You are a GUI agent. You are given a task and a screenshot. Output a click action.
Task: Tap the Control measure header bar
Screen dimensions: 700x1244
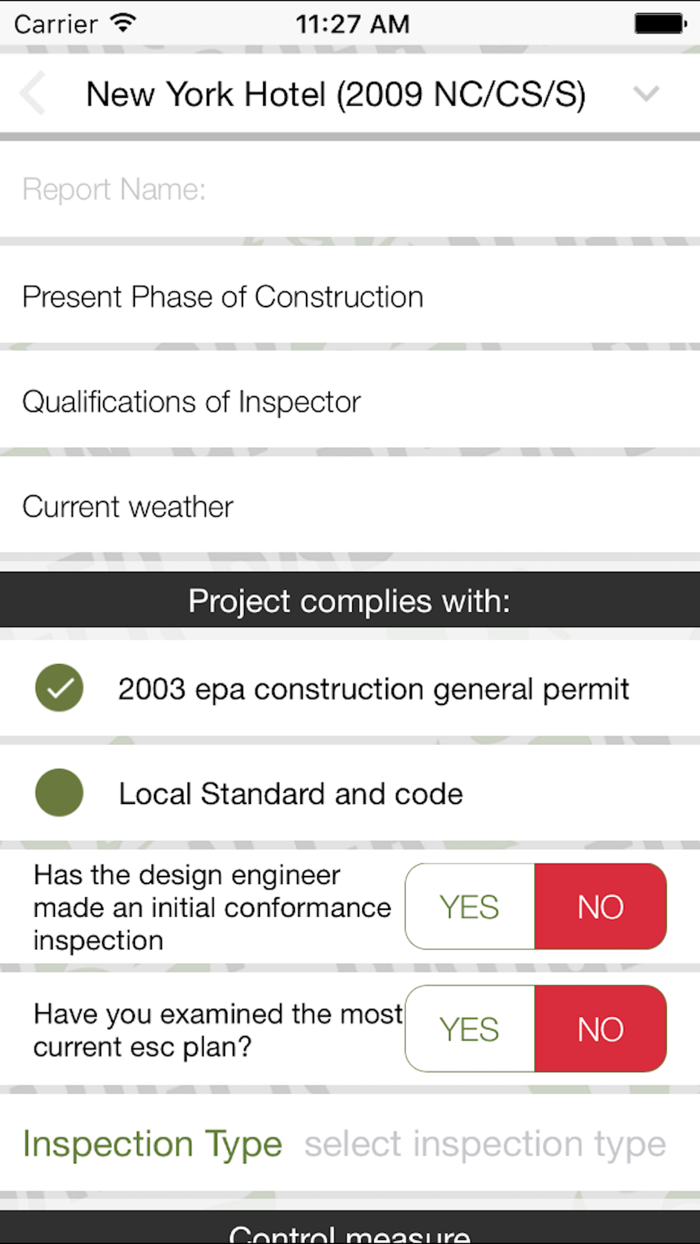(x=350, y=1230)
